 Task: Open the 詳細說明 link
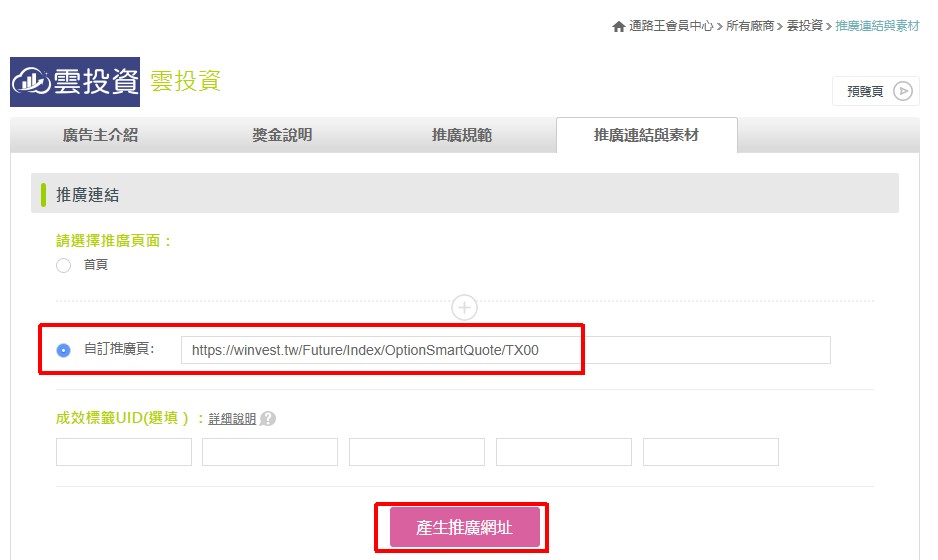tap(232, 419)
